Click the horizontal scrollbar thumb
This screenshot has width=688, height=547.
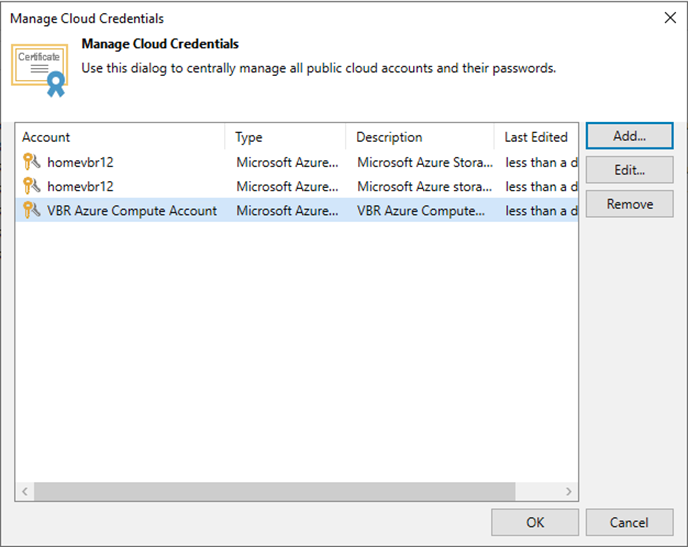tap(275, 491)
